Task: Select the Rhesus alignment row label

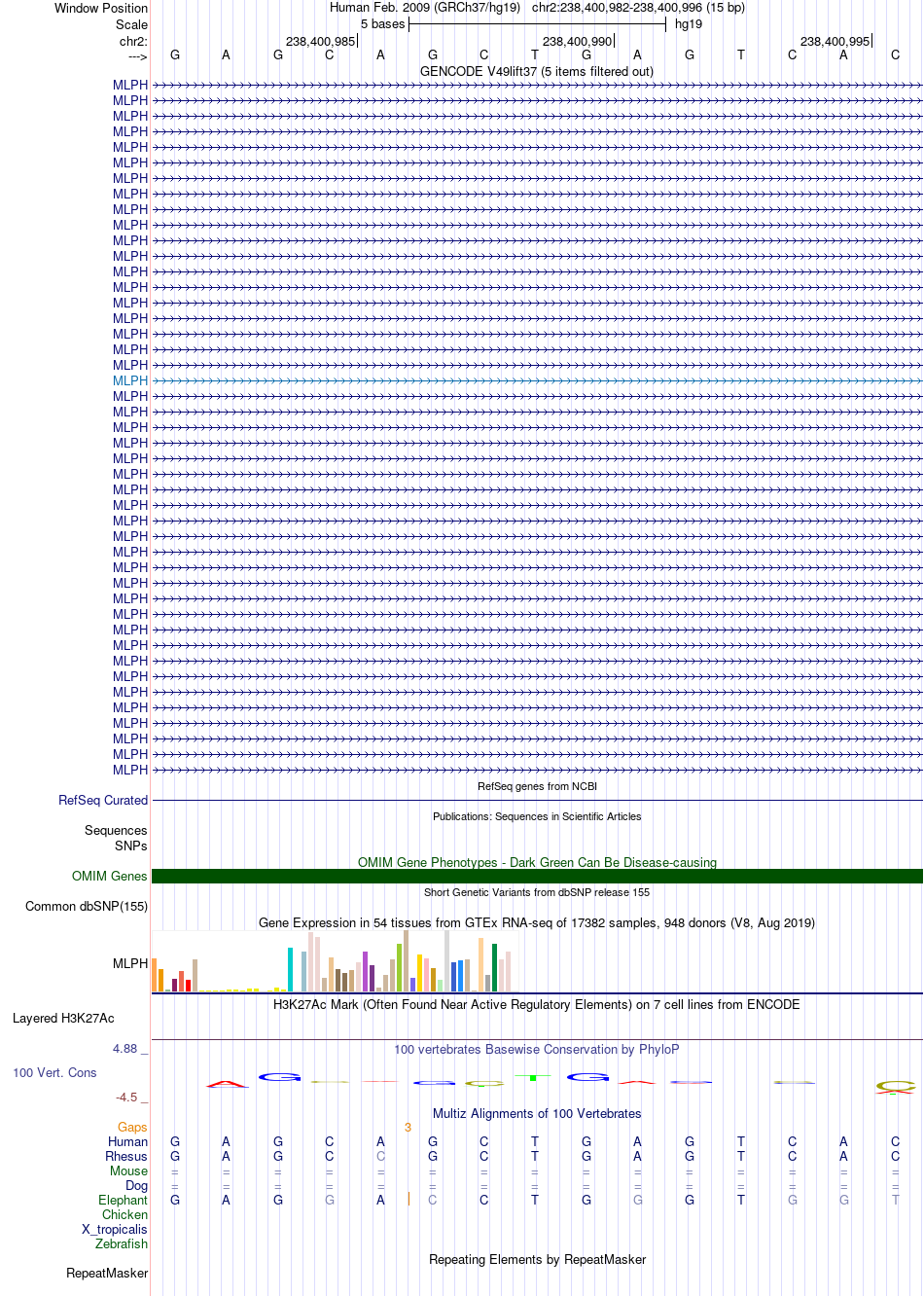Action: pyautogui.click(x=126, y=1156)
